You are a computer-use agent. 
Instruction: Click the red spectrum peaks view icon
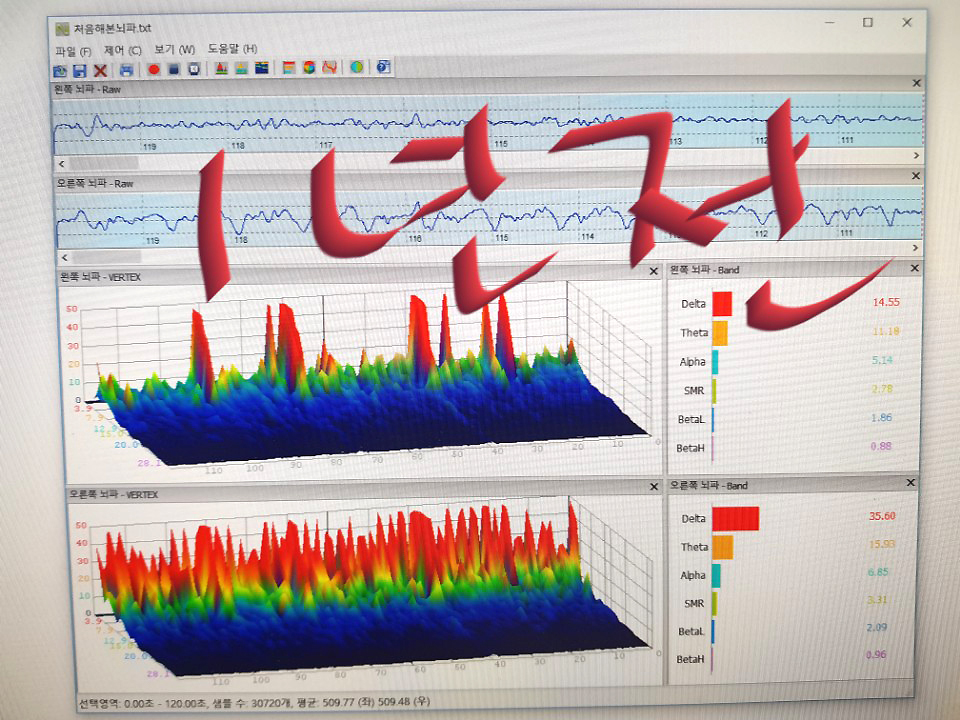(x=222, y=69)
